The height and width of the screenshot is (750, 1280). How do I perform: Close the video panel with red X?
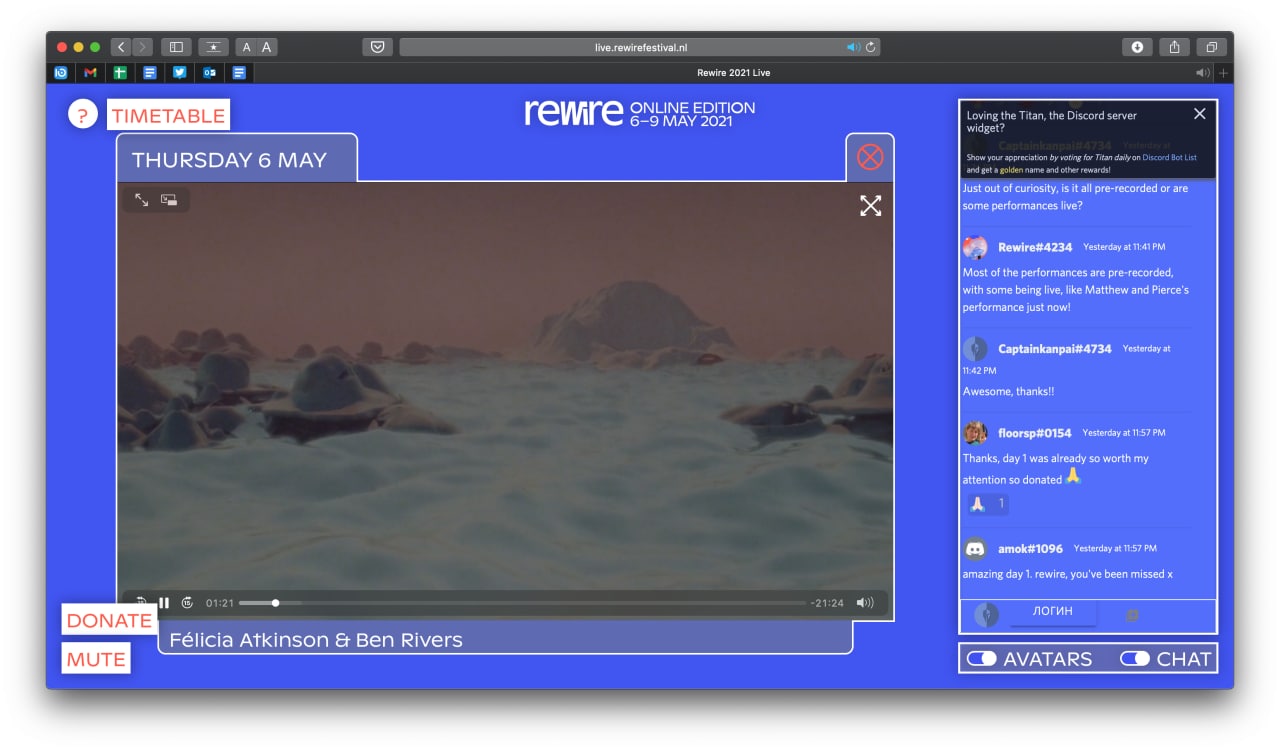(x=870, y=157)
